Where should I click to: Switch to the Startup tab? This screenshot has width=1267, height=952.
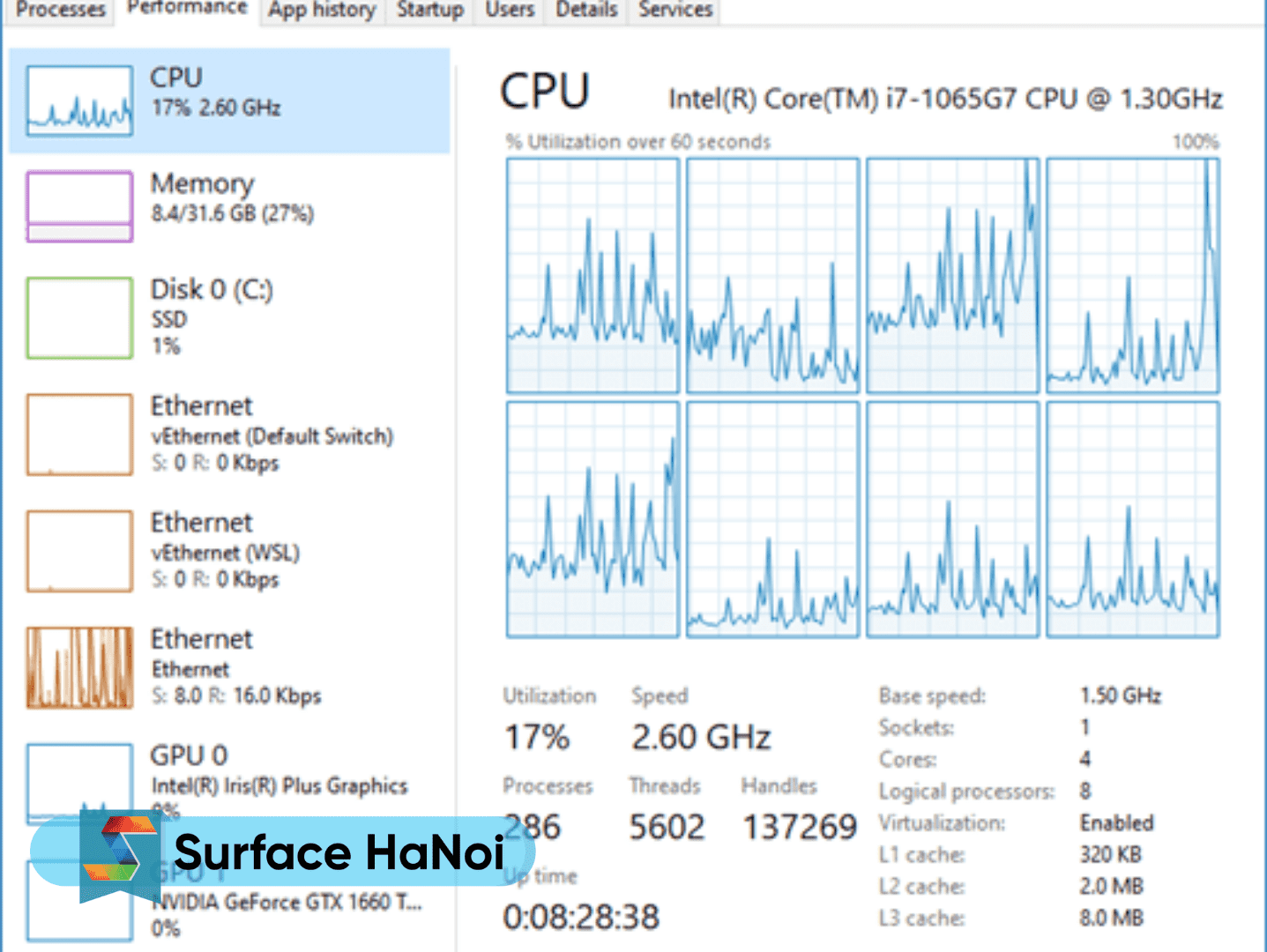[429, 10]
